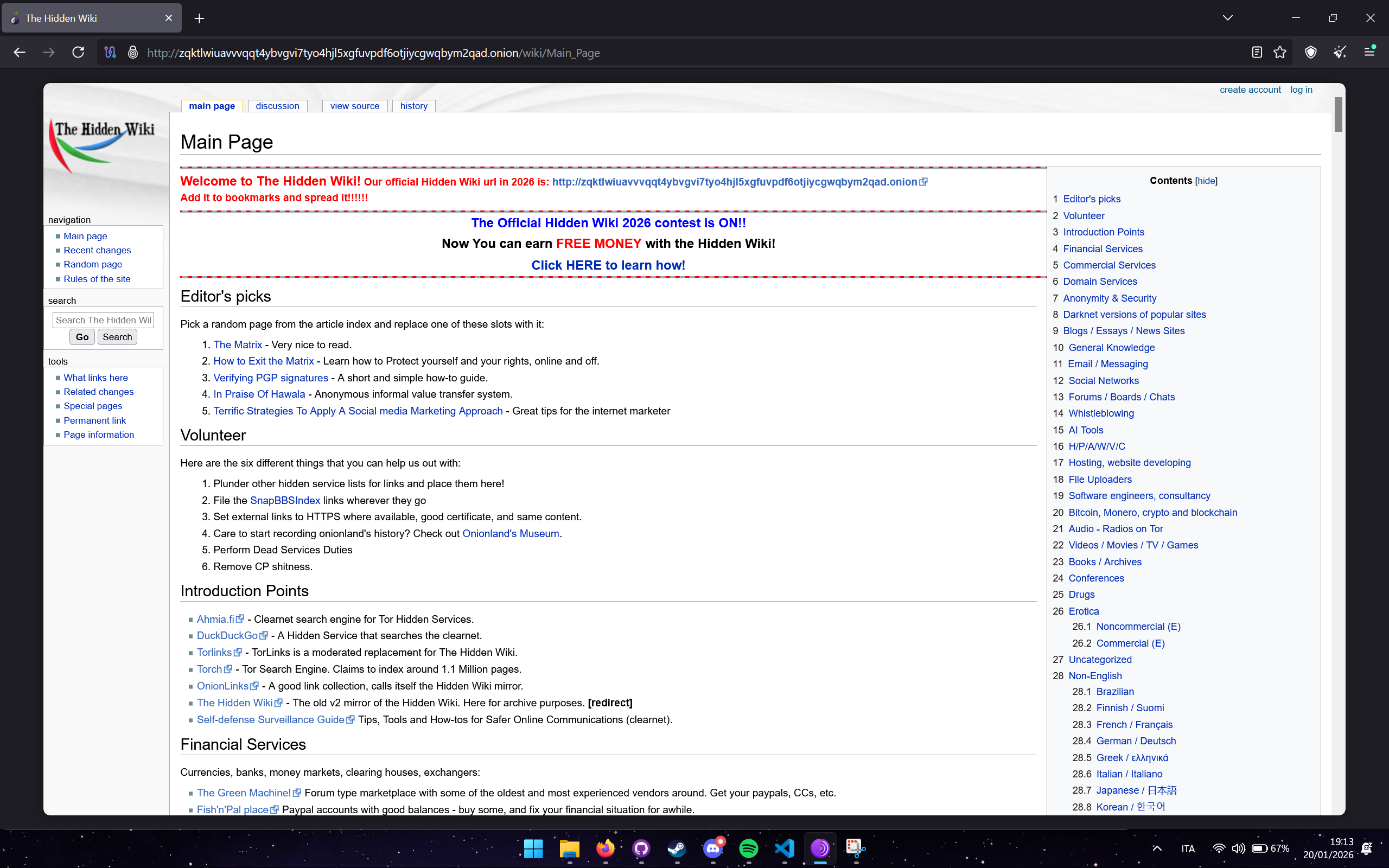
Task: Click the page vertical scrollbar thumb
Action: 1338,115
